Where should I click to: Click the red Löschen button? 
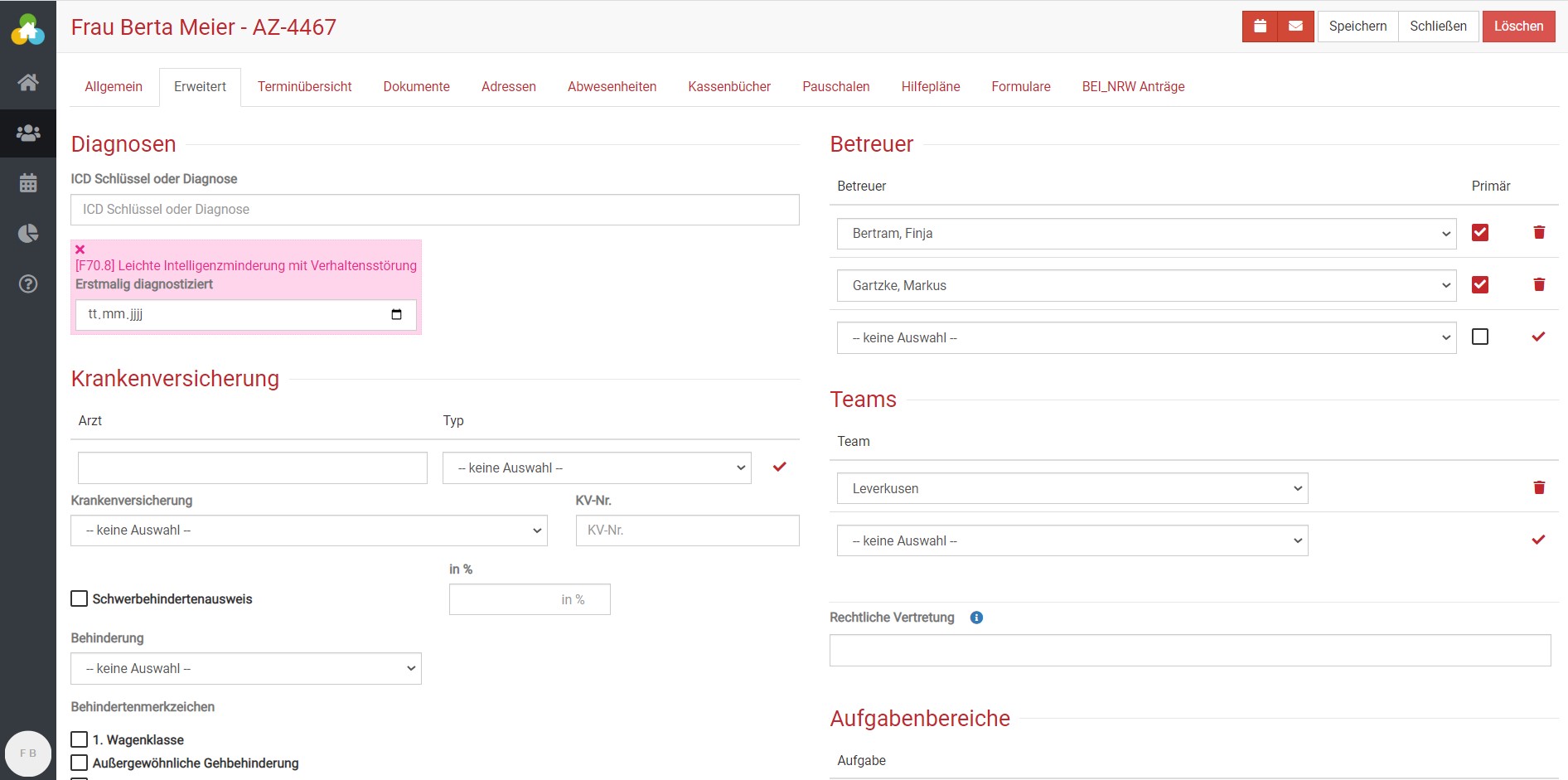pyautogui.click(x=1518, y=27)
